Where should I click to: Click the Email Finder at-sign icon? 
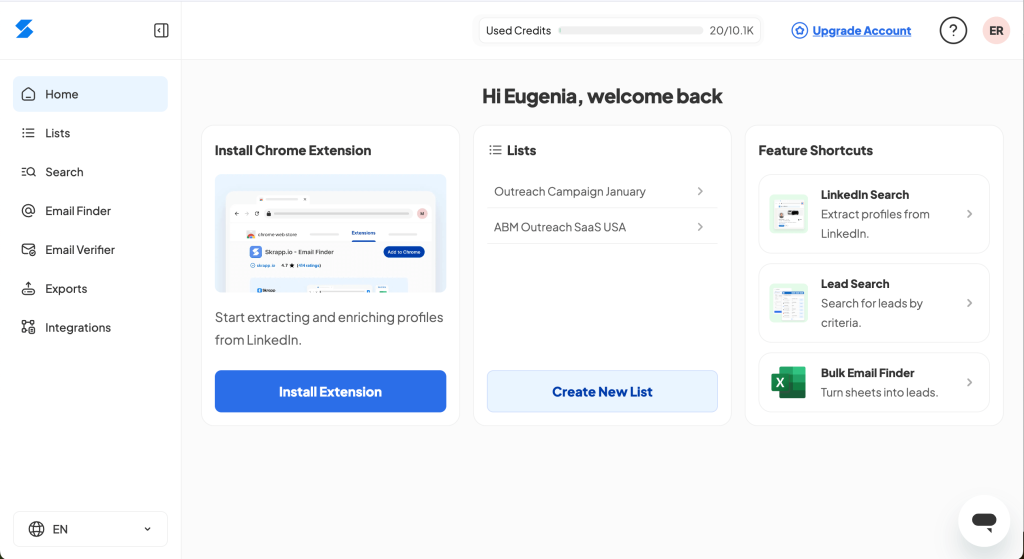click(28, 211)
